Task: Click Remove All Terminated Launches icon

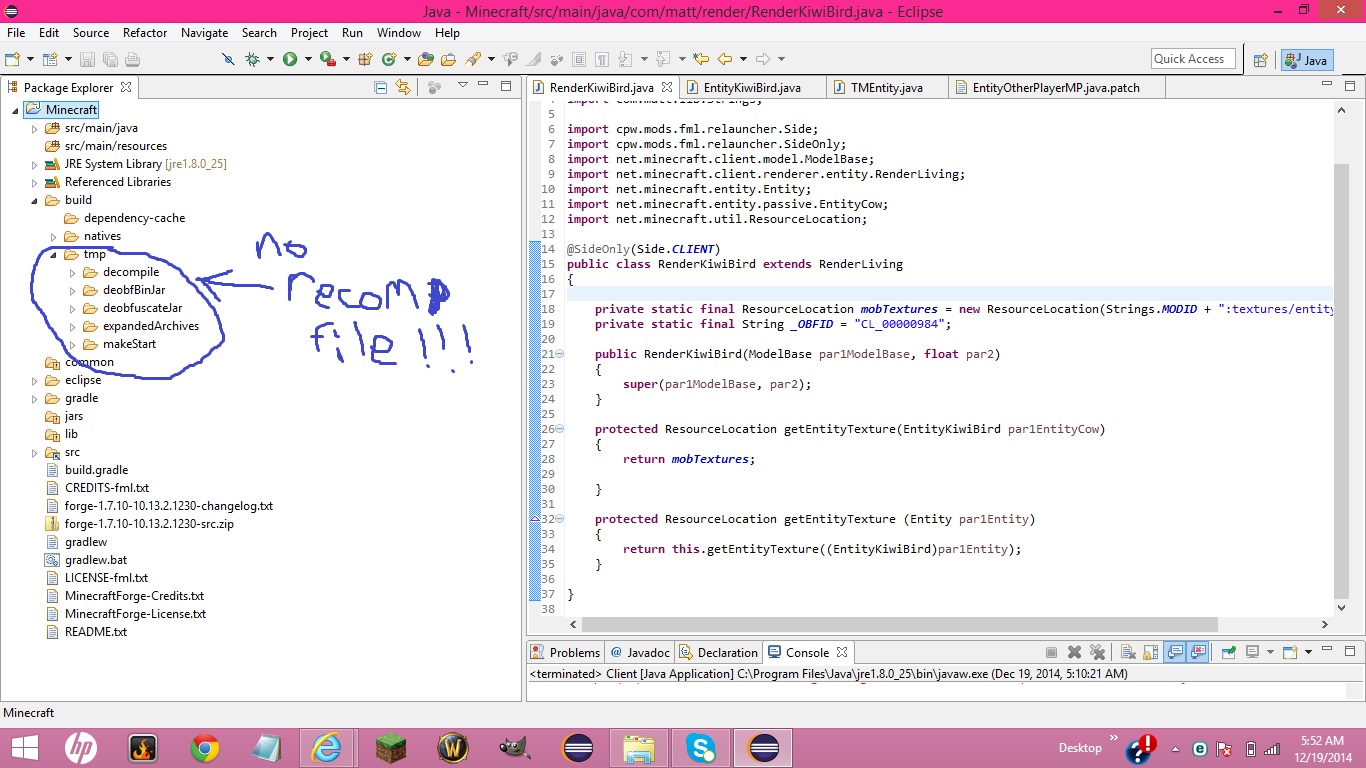Action: [1097, 652]
